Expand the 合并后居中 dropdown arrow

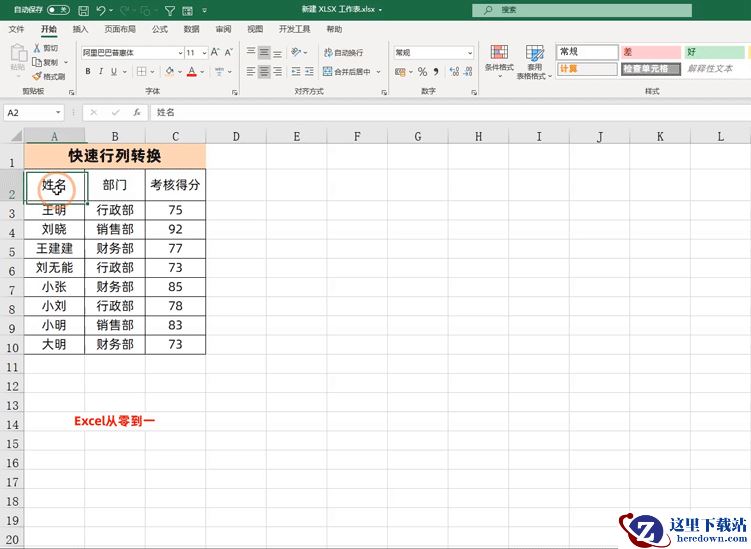(378, 72)
